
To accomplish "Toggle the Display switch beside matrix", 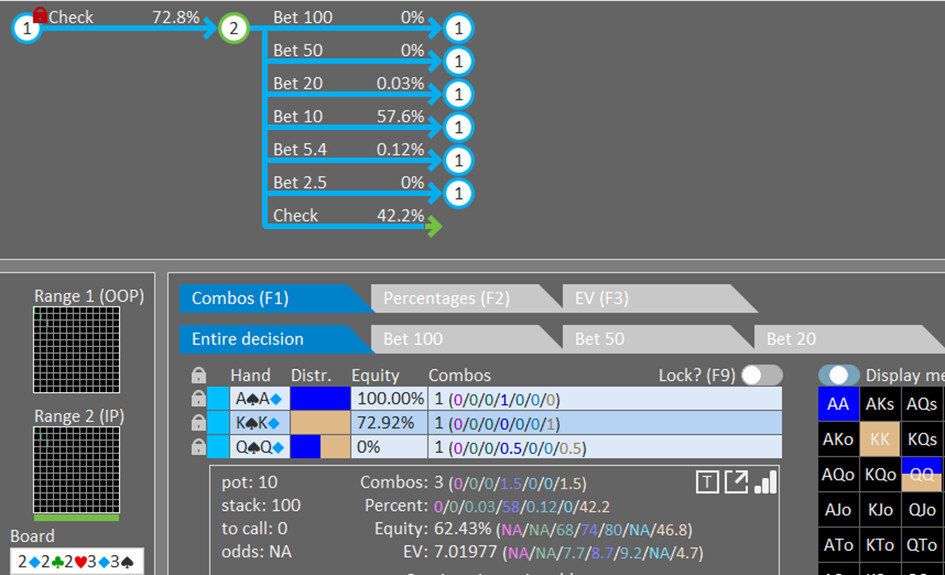I will [x=839, y=375].
